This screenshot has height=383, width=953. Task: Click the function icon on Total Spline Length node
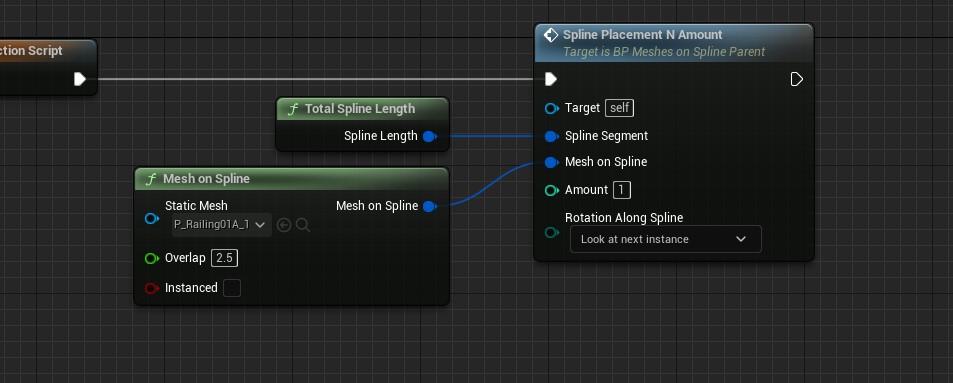click(293, 109)
